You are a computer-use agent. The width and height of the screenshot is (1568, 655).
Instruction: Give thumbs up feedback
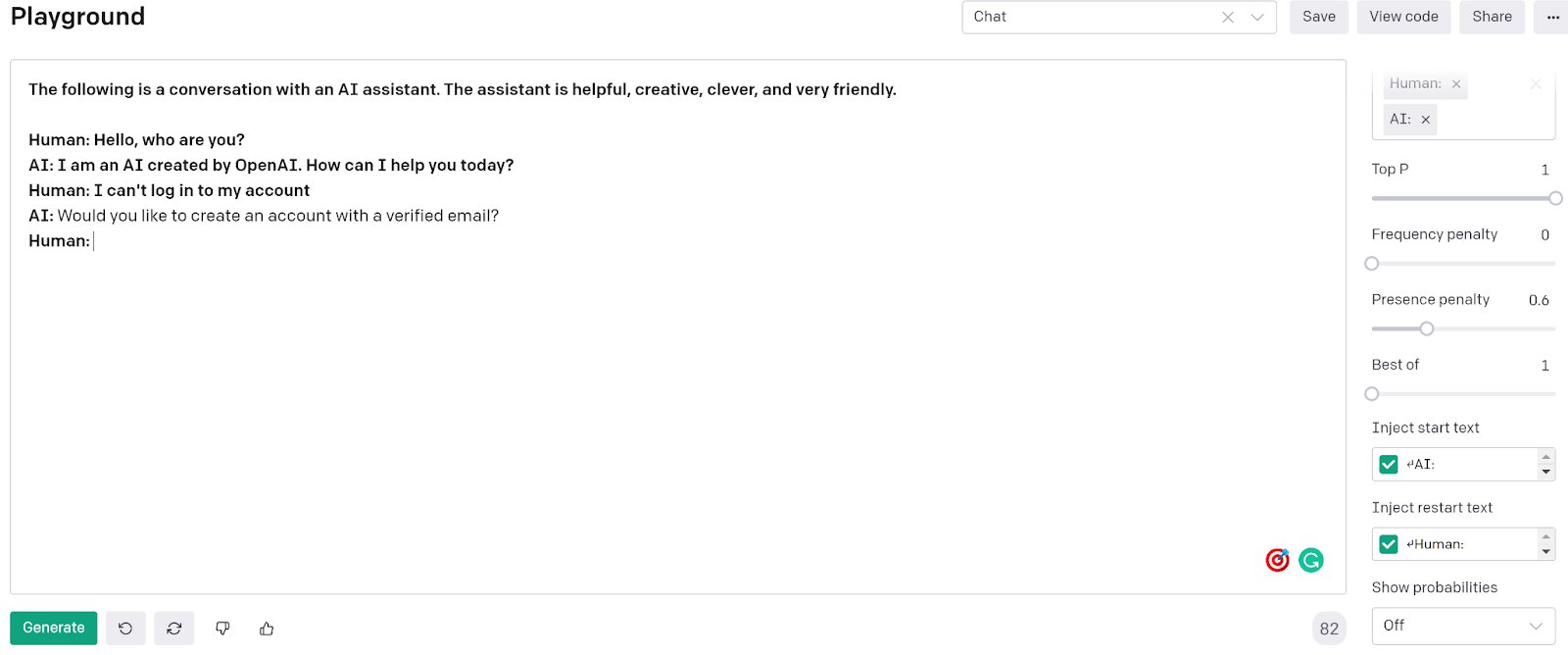click(x=266, y=628)
